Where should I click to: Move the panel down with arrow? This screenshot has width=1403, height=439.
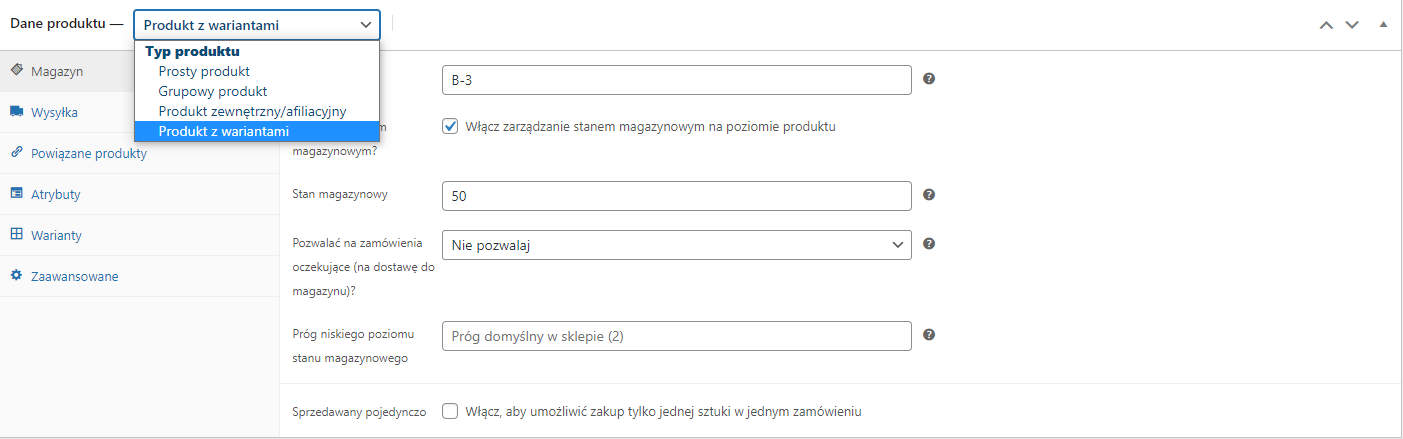(x=1352, y=24)
